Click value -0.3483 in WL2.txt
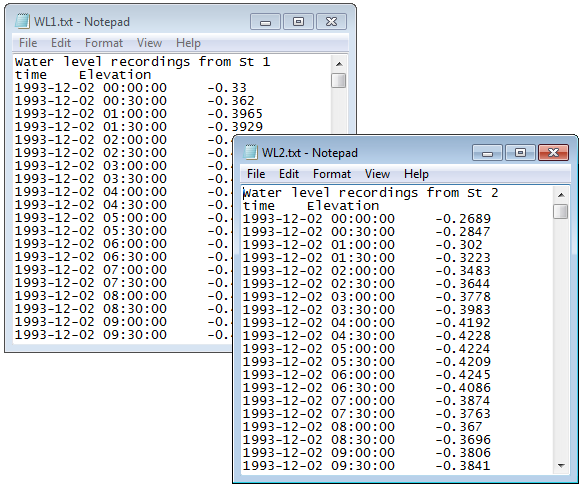Screen dimensions: 582x486 pos(463,271)
